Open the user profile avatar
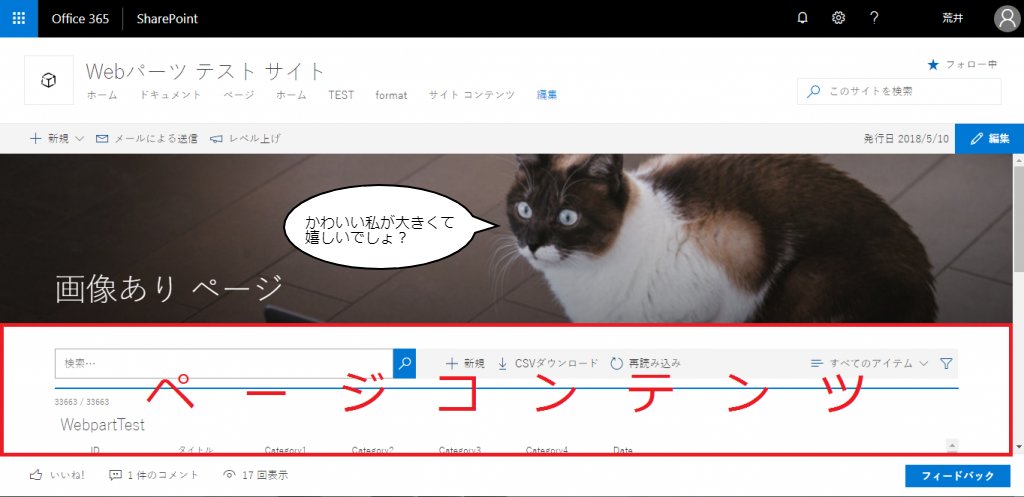Viewport: 1024px width, 497px height. click(x=1006, y=18)
